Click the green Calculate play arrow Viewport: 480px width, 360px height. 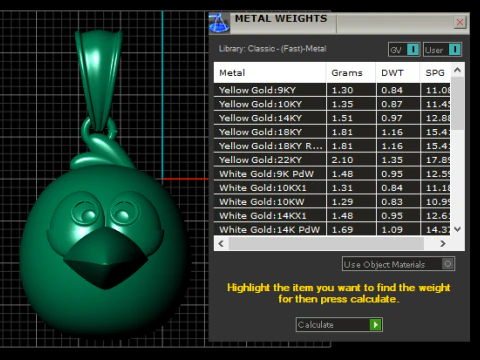pos(375,325)
